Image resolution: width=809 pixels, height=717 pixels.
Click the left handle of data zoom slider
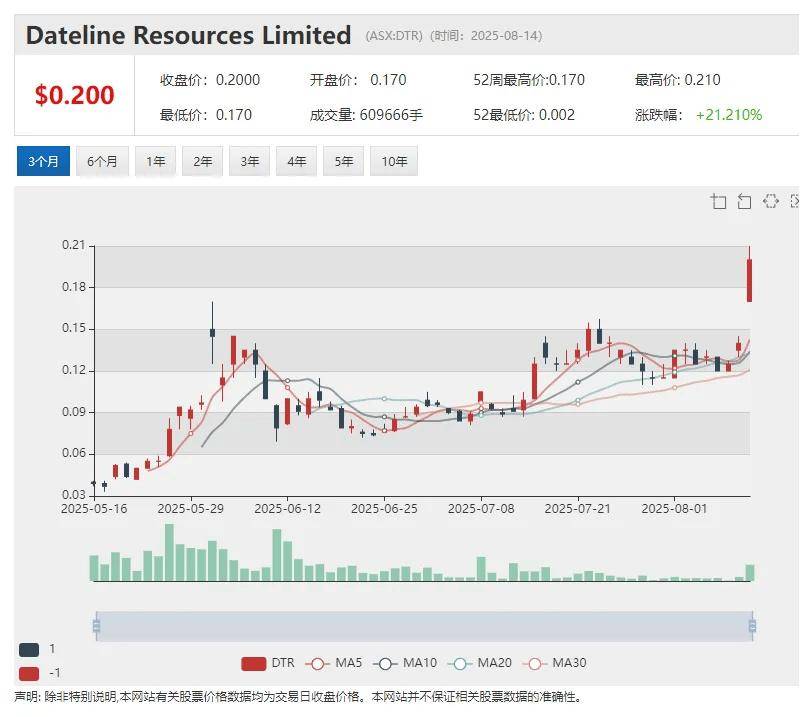point(96,626)
